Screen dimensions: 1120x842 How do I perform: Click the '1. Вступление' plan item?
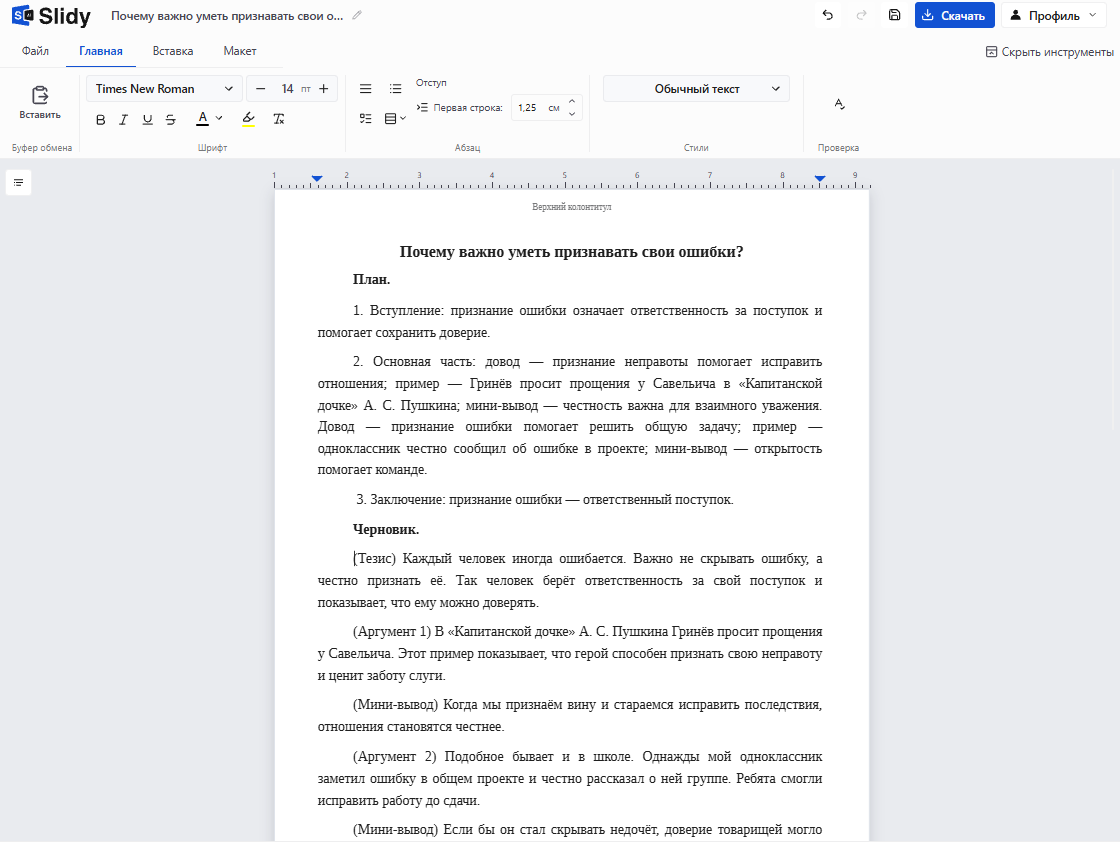point(570,321)
